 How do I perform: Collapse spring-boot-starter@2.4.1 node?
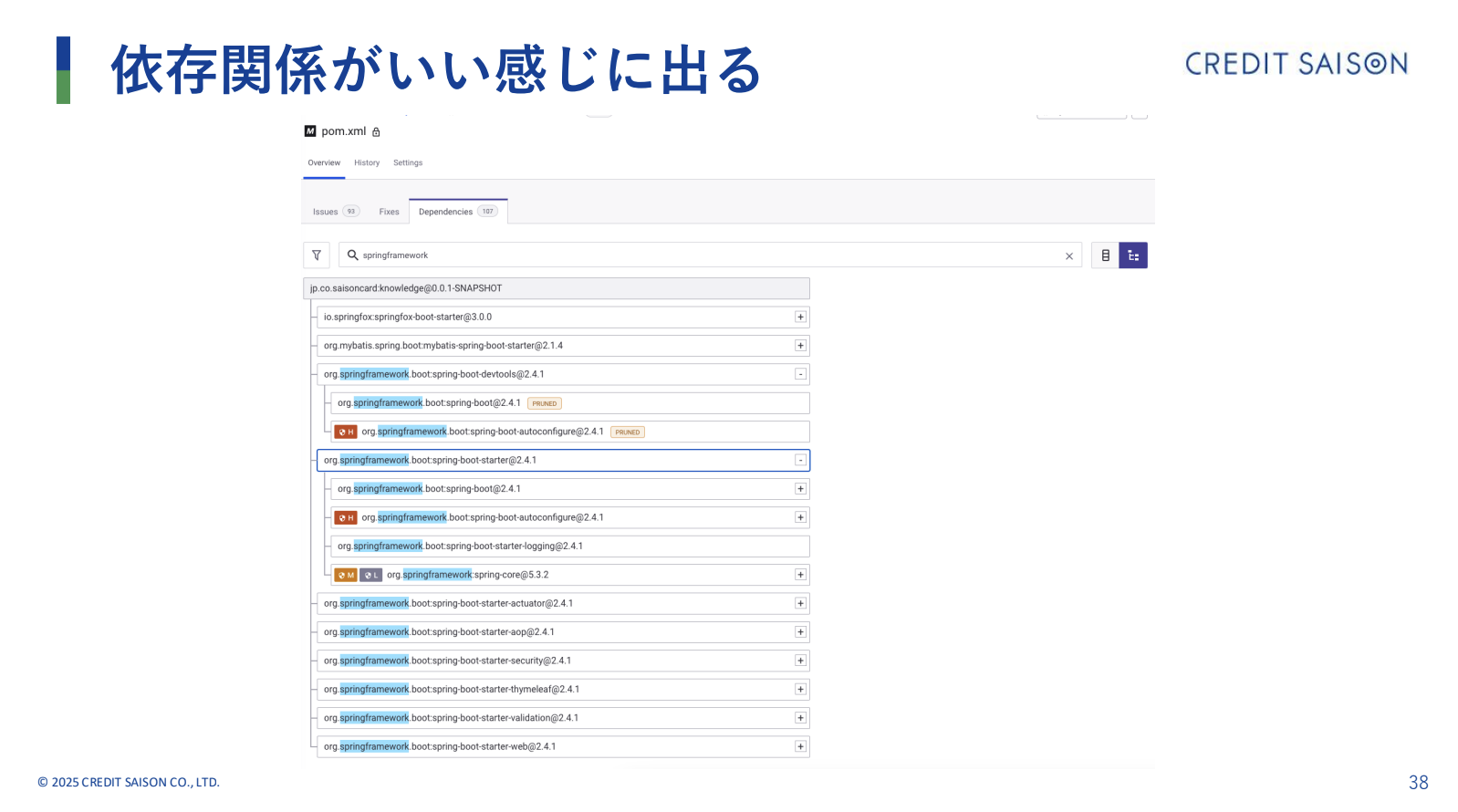click(800, 461)
